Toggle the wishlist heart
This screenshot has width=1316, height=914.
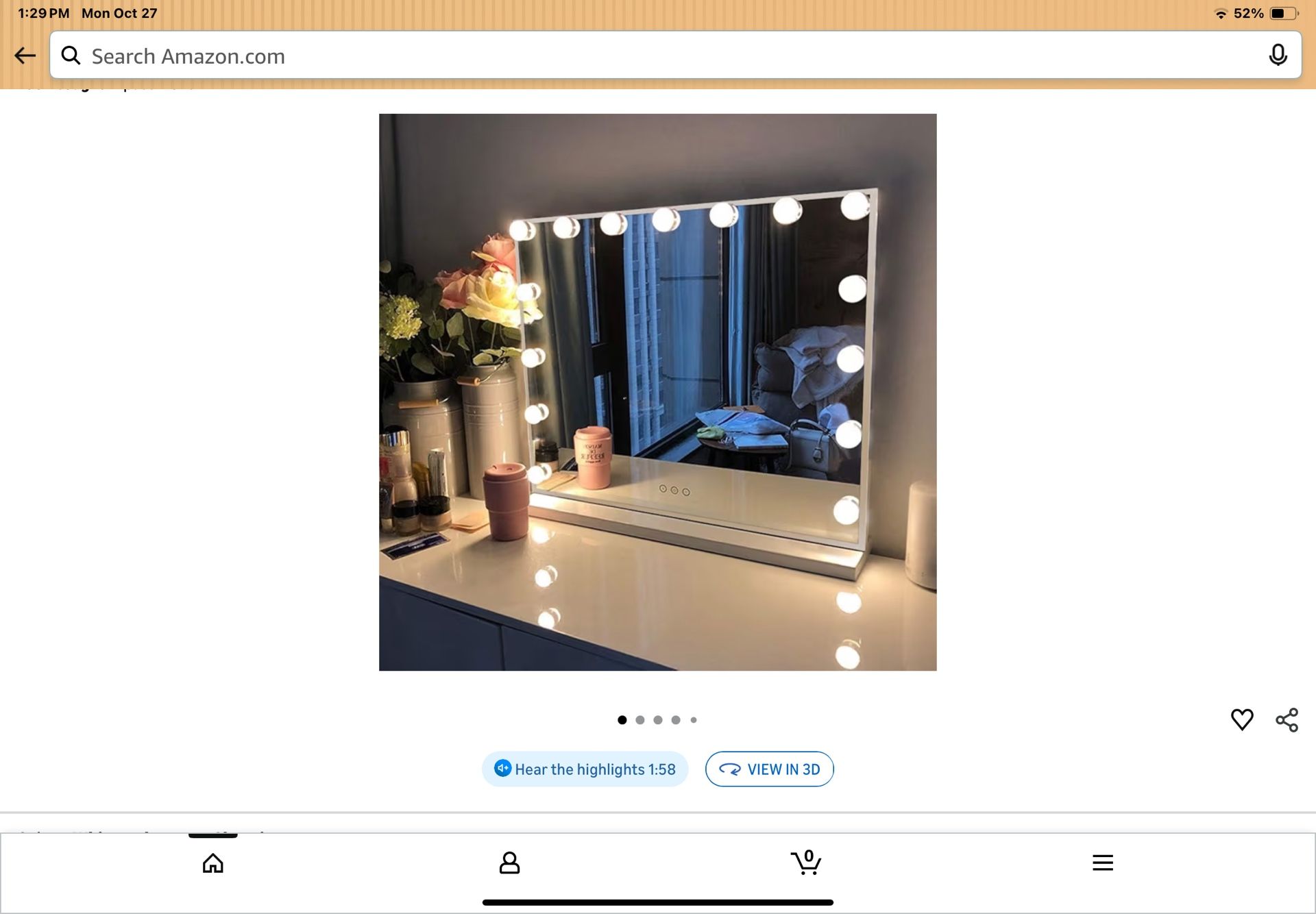[1242, 719]
